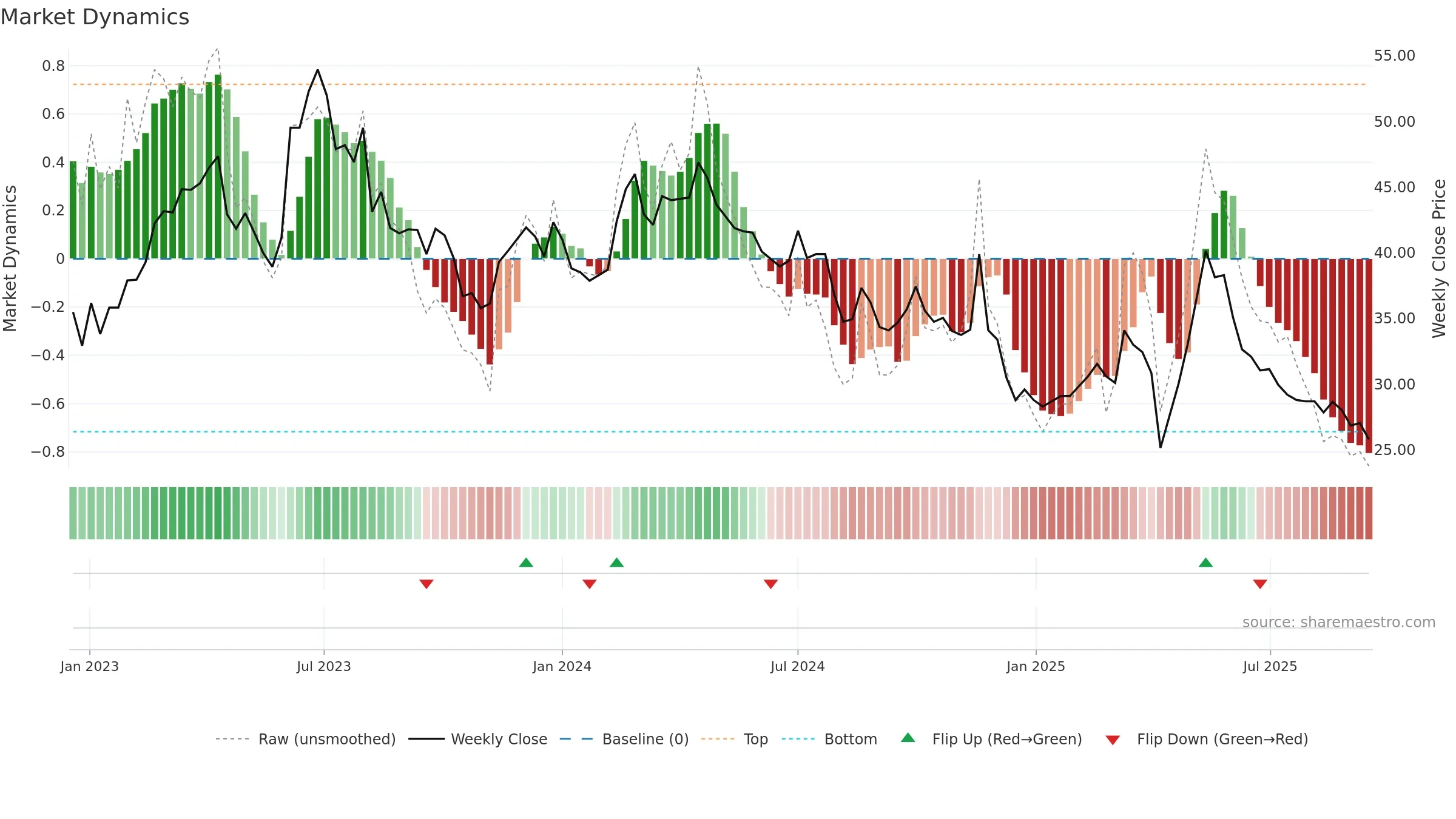This screenshot has height=819, width=1456.
Task: Click the 30.00 price axis label
Action: point(1395,384)
